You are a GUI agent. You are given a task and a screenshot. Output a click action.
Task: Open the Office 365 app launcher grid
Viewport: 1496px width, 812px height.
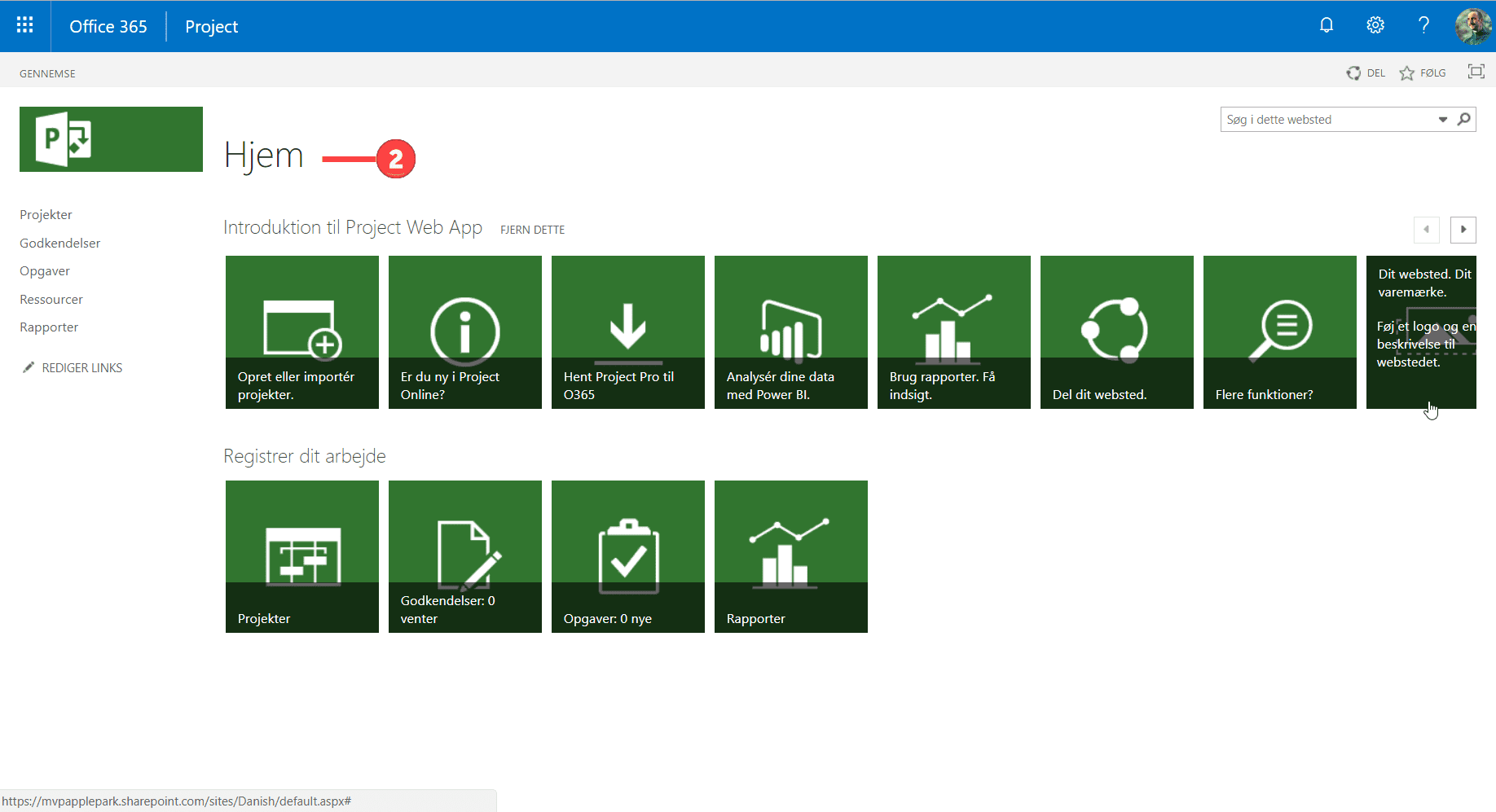coord(25,25)
